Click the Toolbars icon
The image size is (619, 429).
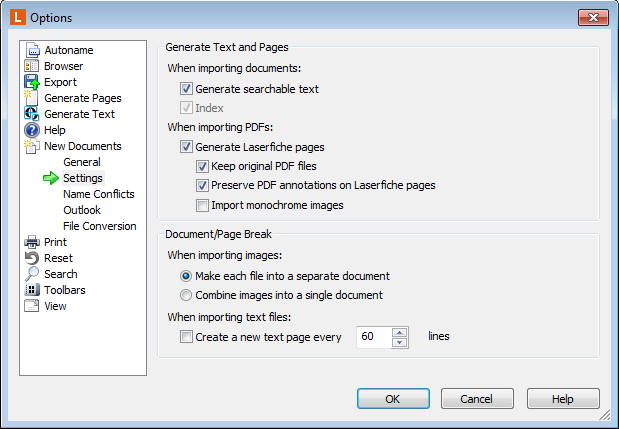(32, 290)
